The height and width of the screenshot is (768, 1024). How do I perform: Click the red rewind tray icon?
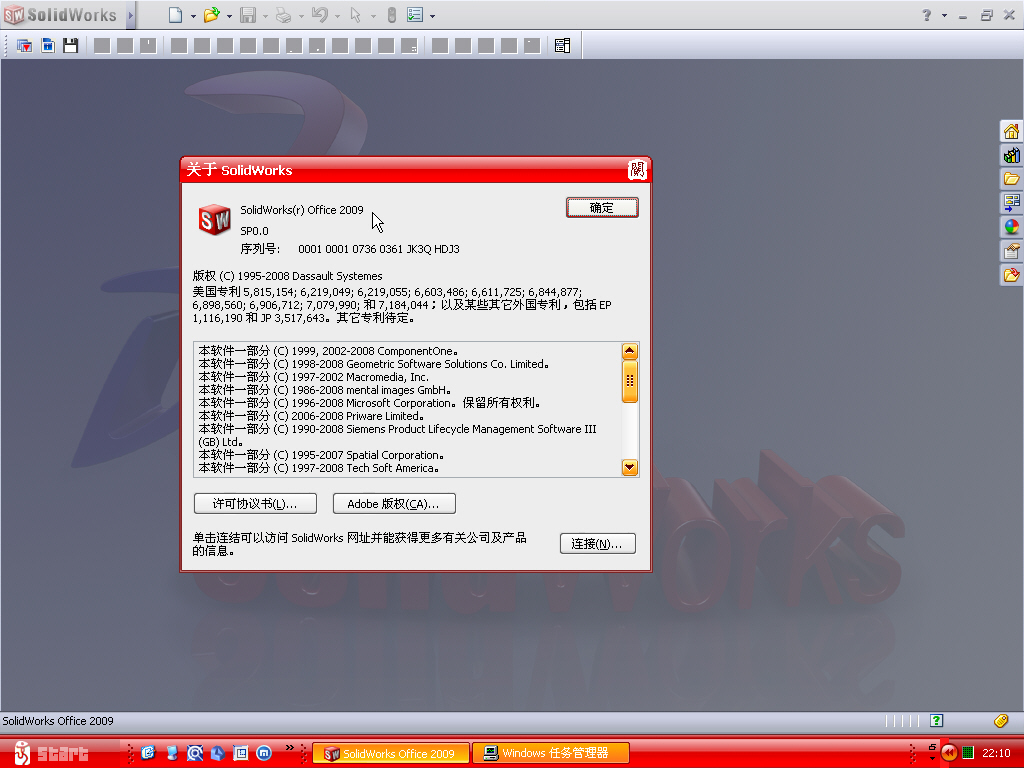tap(949, 753)
